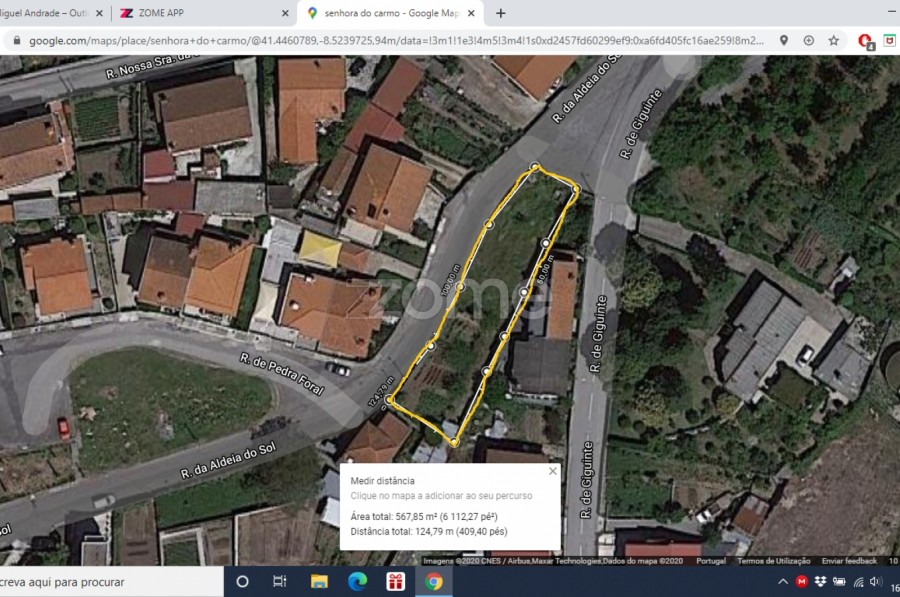Expand the hidden system tray icons

[x=783, y=582]
